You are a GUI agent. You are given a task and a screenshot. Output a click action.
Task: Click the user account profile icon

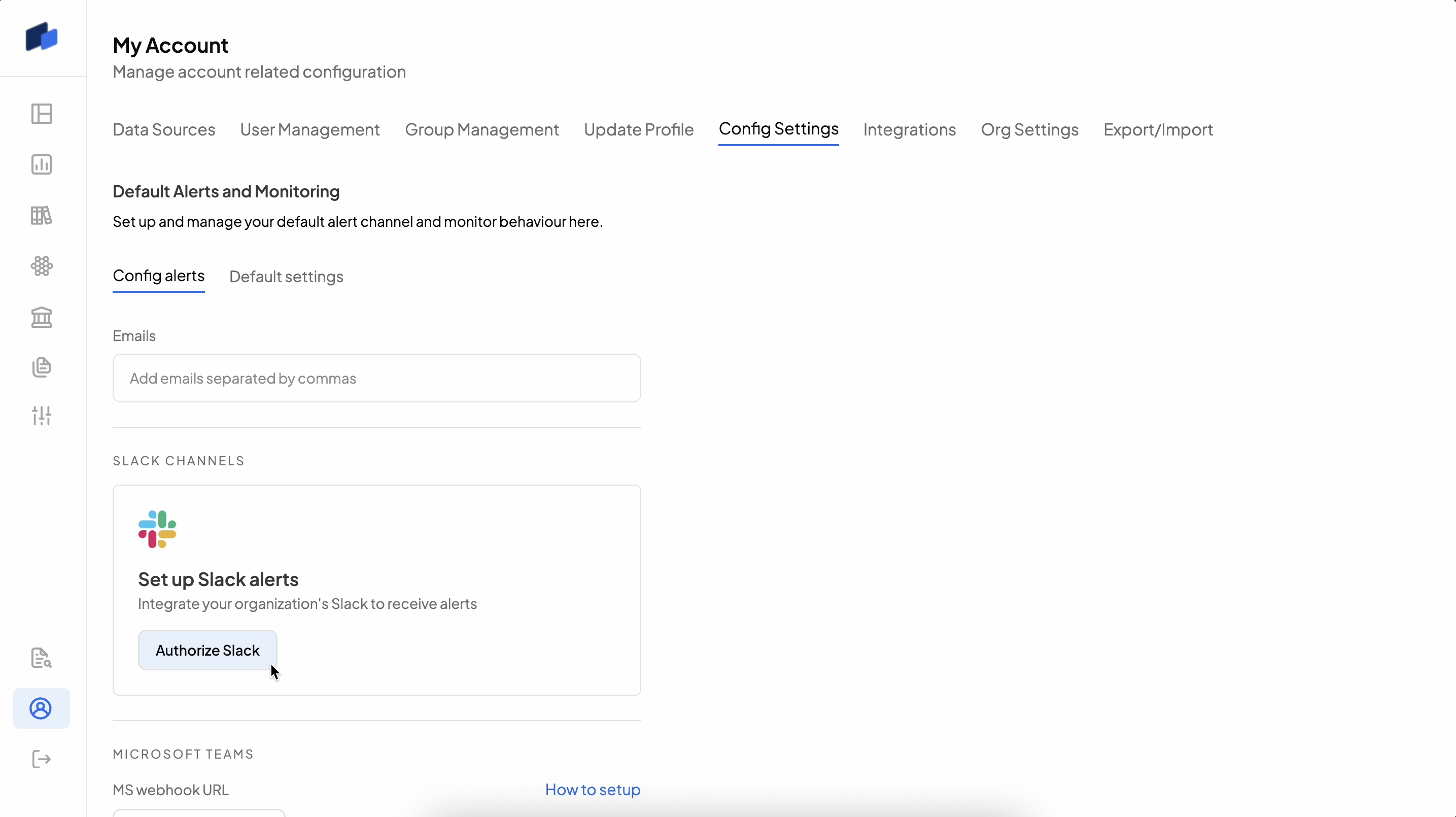pyautogui.click(x=41, y=708)
